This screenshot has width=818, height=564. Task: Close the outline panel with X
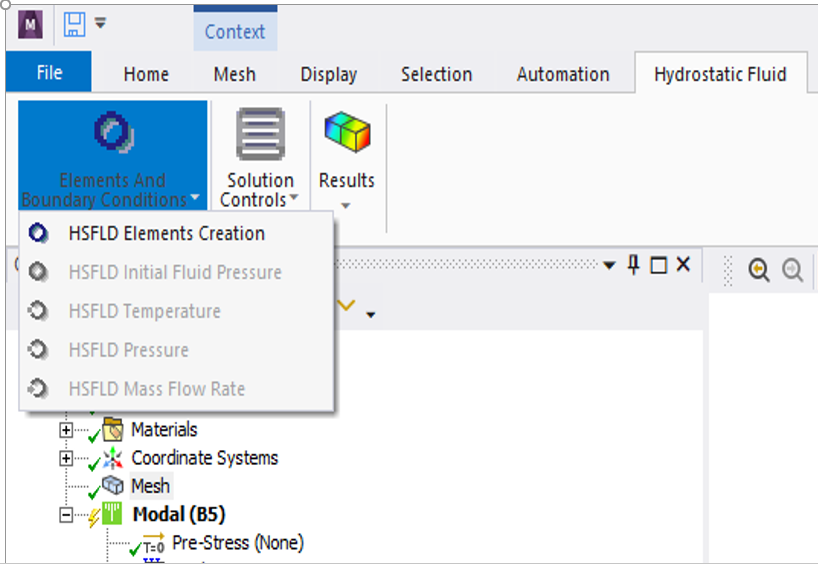(x=683, y=265)
